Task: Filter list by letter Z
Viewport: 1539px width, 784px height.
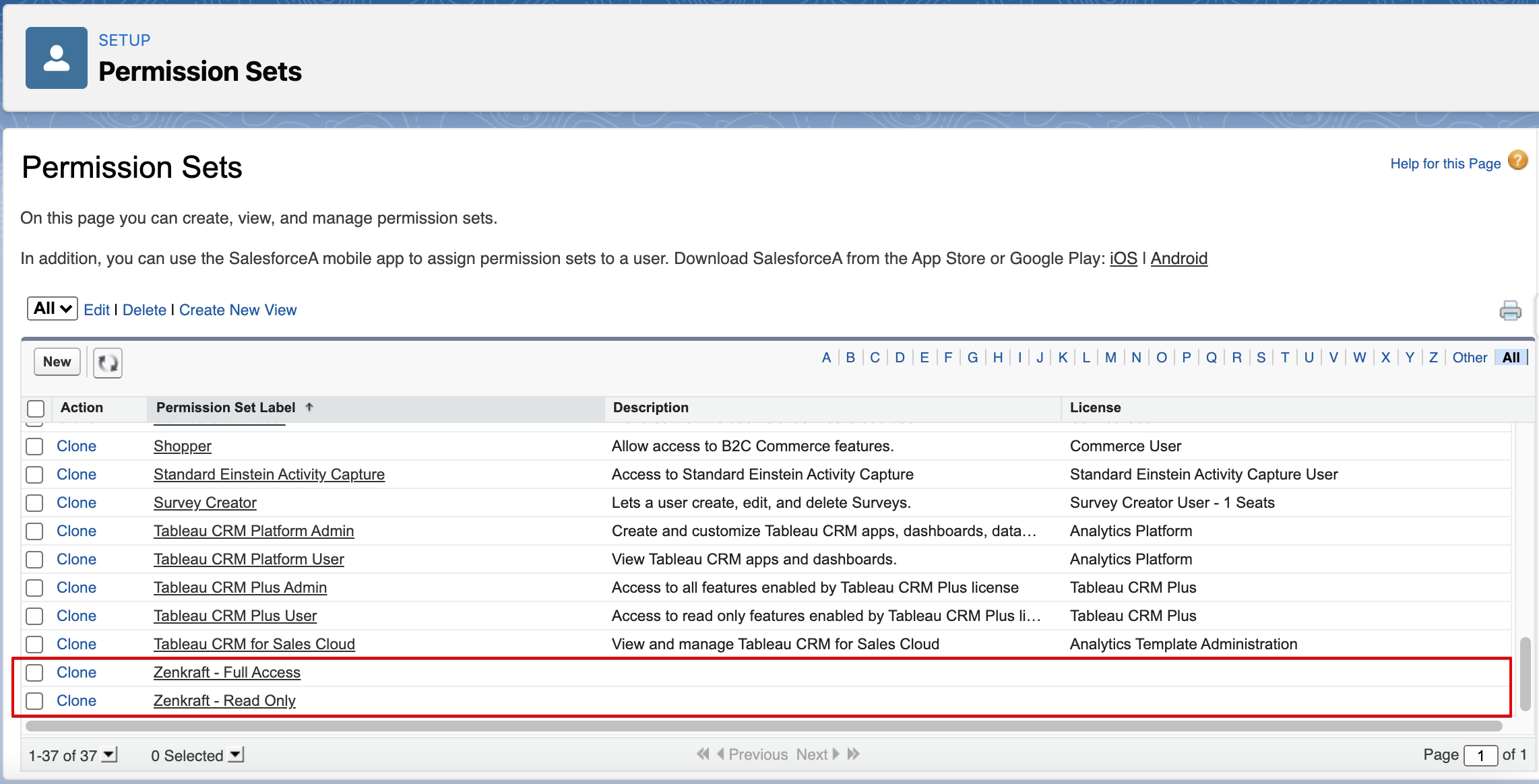Action: [1433, 358]
